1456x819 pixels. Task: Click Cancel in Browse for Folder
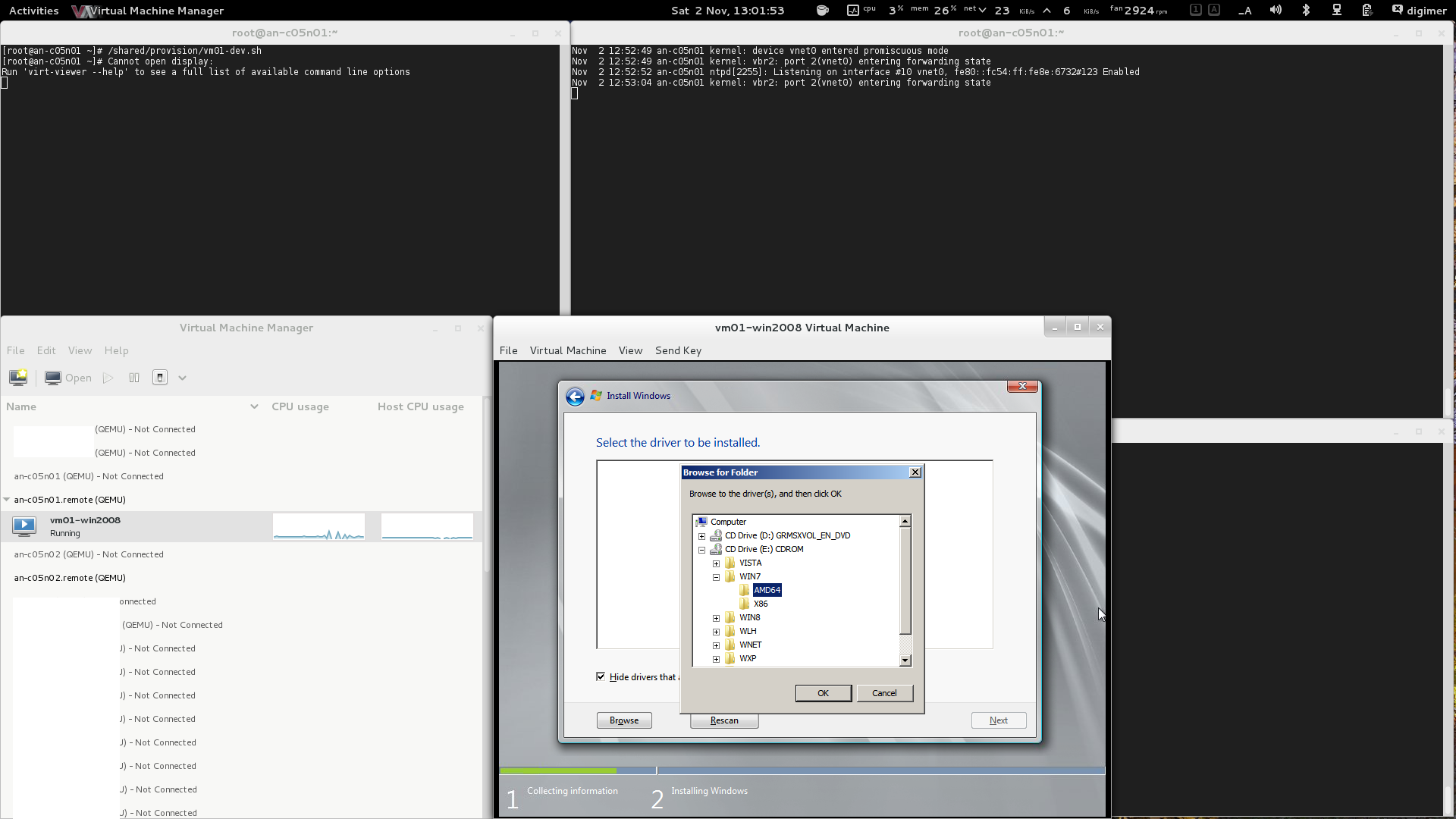pos(885,693)
